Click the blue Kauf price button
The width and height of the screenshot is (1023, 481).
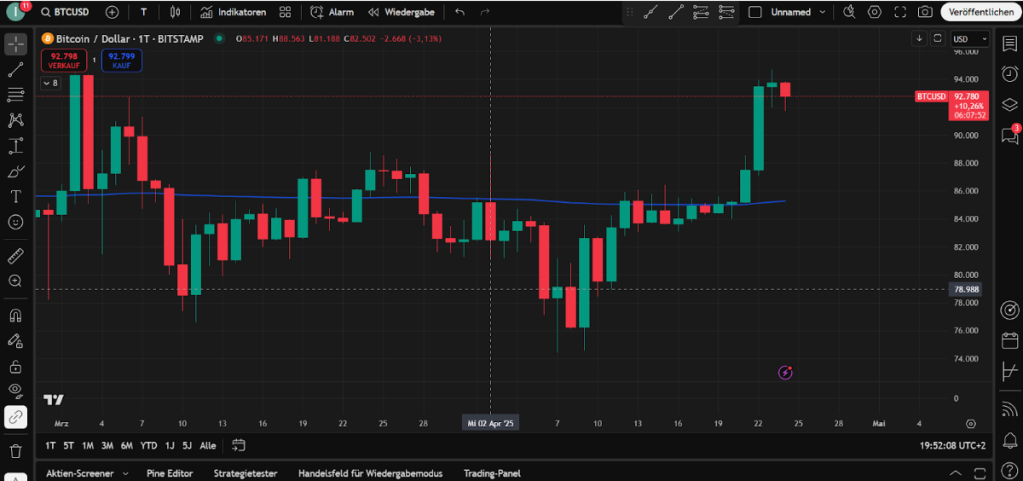pos(121,60)
